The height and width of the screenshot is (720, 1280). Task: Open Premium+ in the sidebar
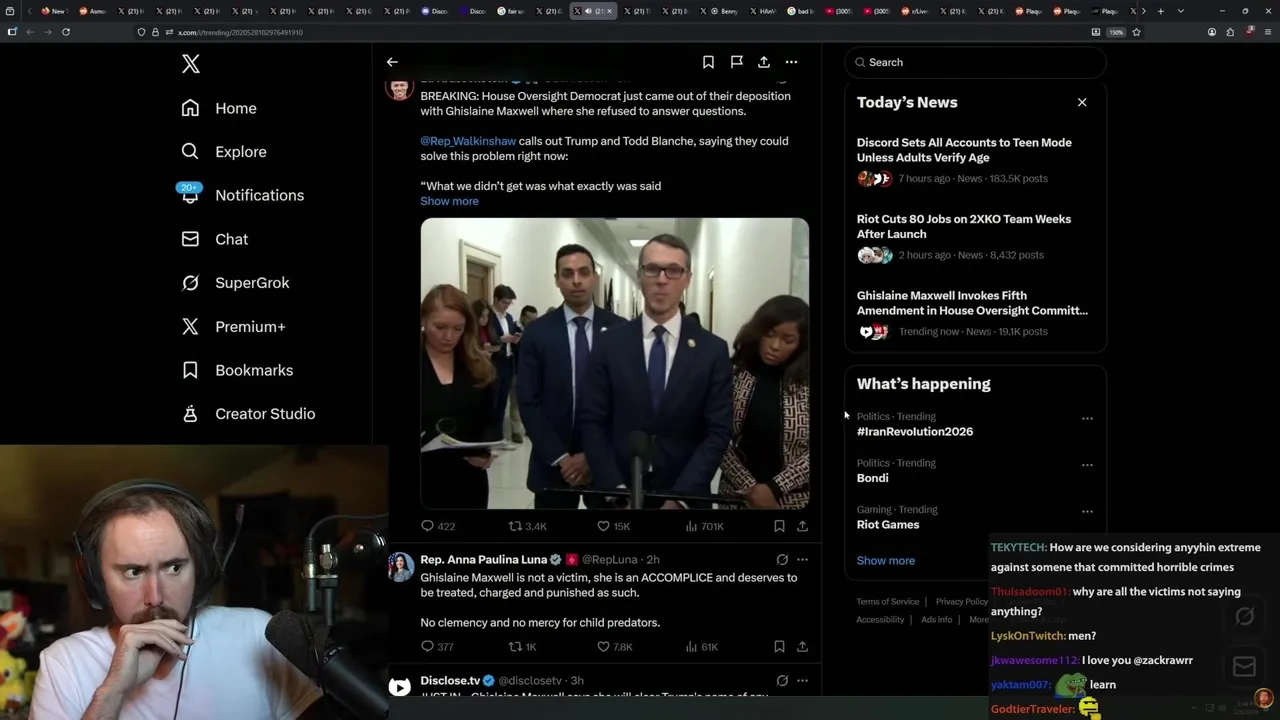point(233,327)
